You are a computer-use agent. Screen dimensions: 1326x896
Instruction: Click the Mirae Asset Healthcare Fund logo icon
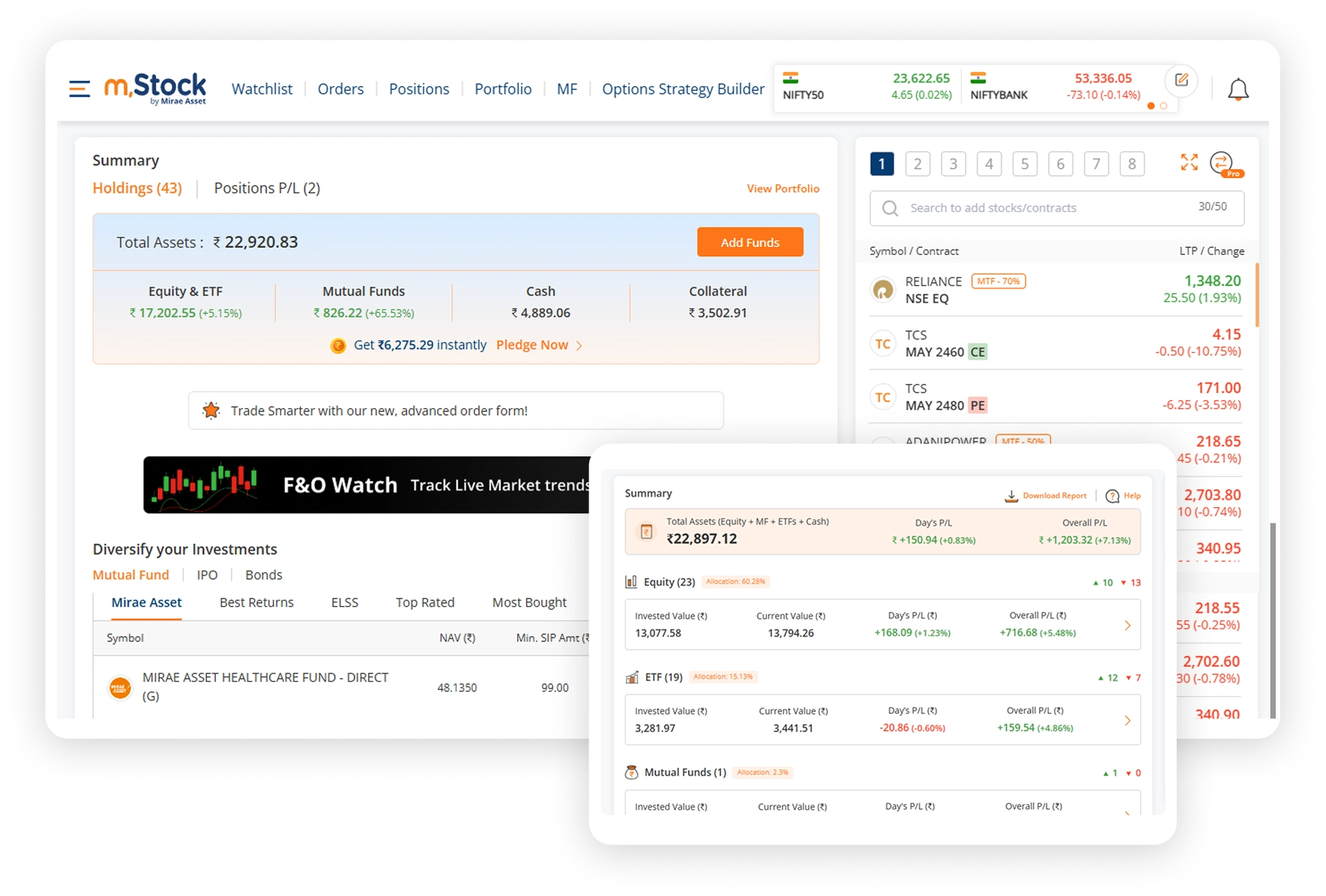120,687
